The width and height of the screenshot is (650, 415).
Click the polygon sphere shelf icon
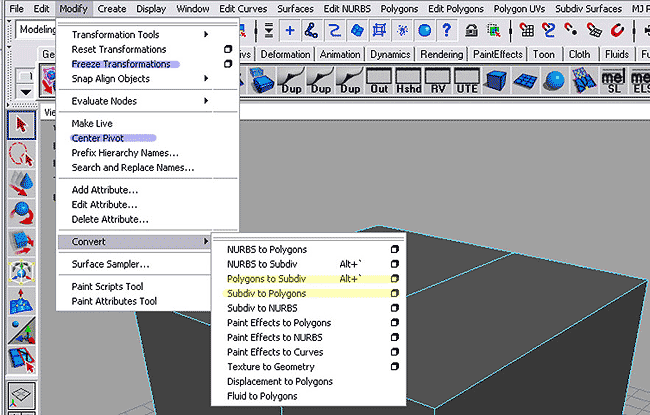click(x=555, y=81)
